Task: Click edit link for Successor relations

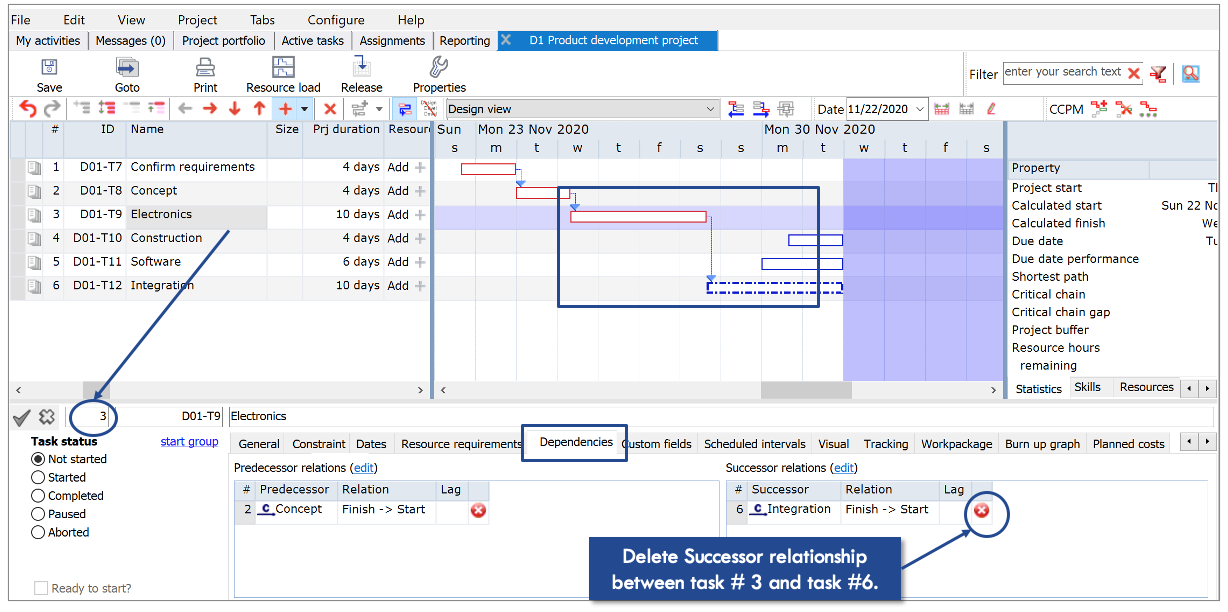Action: pos(846,468)
